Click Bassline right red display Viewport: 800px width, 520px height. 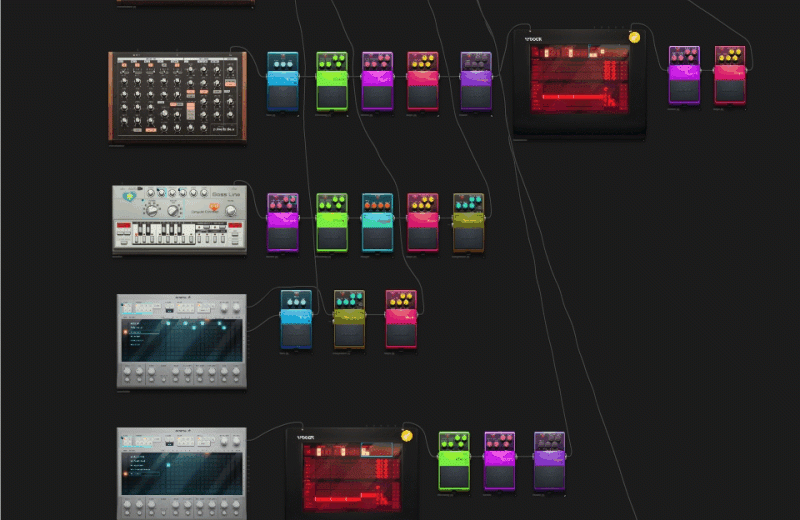pyautogui.click(x=235, y=225)
